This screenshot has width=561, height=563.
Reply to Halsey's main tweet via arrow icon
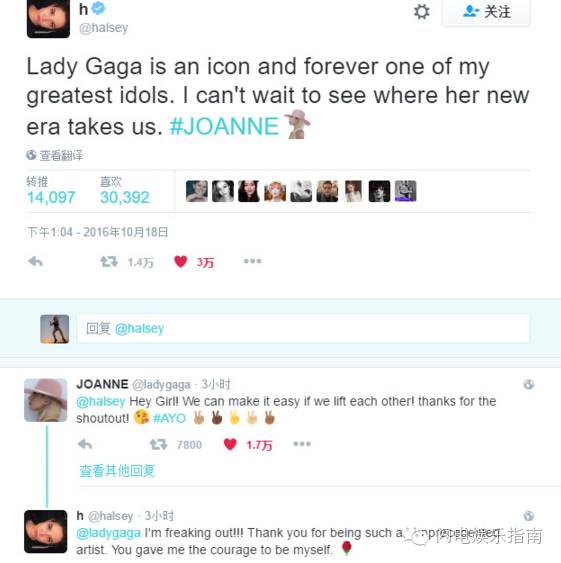point(36,261)
